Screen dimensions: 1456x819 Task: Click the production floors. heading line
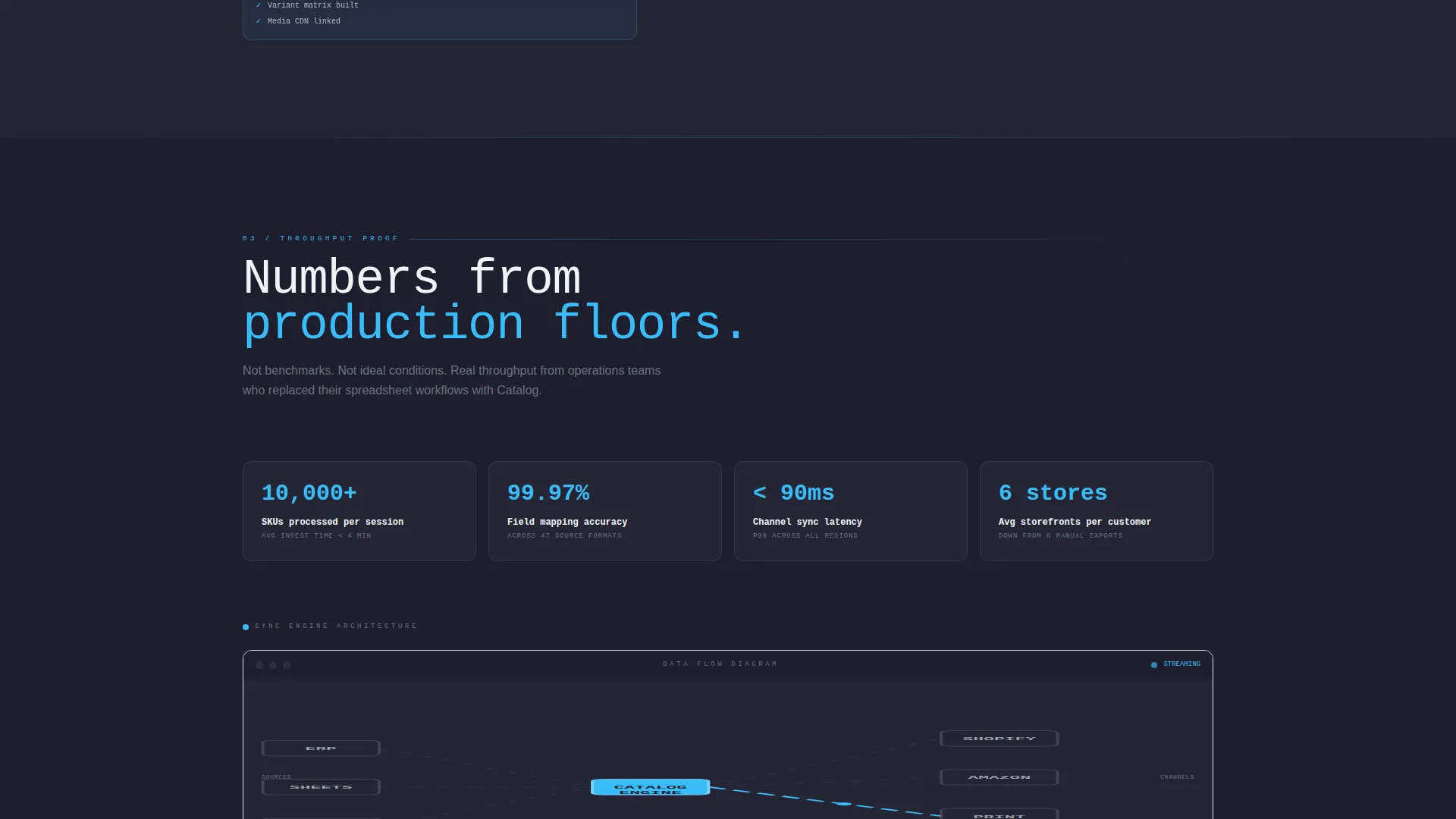(x=495, y=324)
